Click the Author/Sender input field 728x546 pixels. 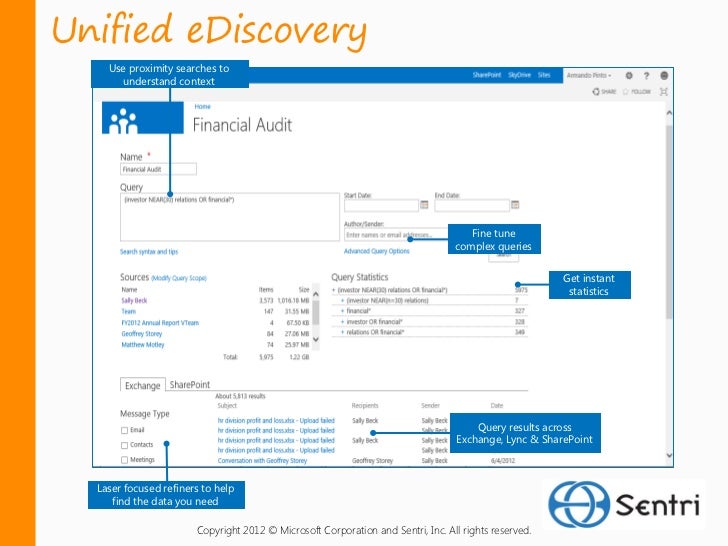point(396,235)
